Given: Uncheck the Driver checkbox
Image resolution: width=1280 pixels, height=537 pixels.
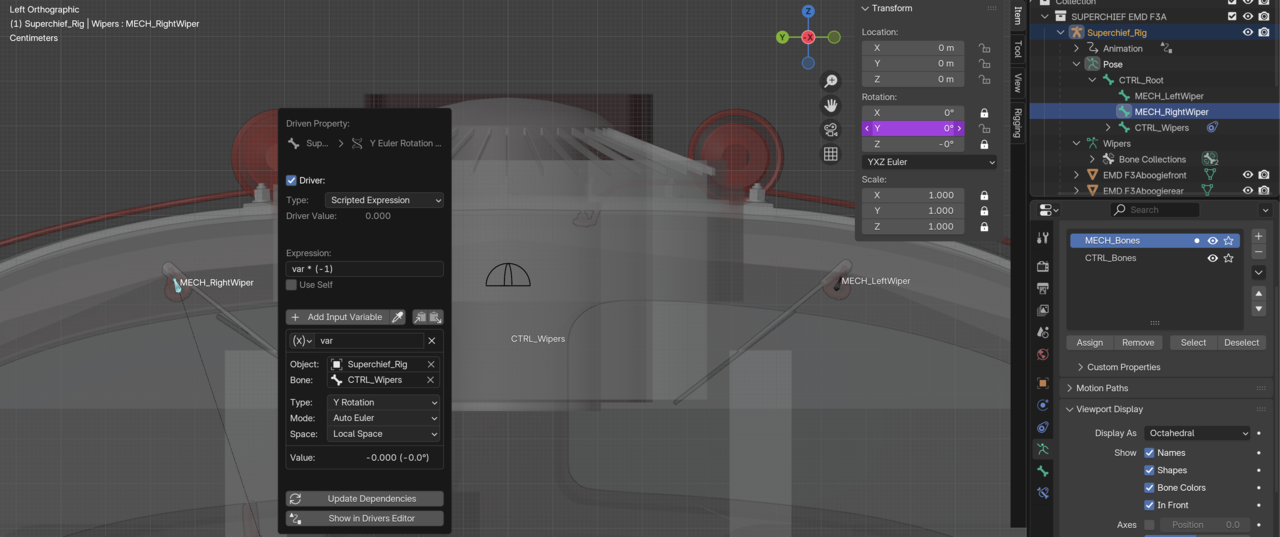Looking at the screenshot, I should tap(291, 181).
